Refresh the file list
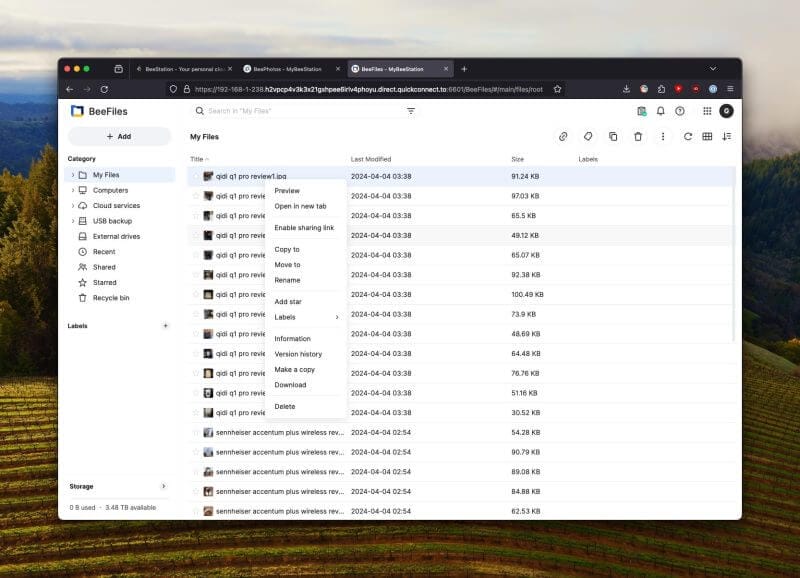The height and width of the screenshot is (578, 800). pyautogui.click(x=688, y=136)
